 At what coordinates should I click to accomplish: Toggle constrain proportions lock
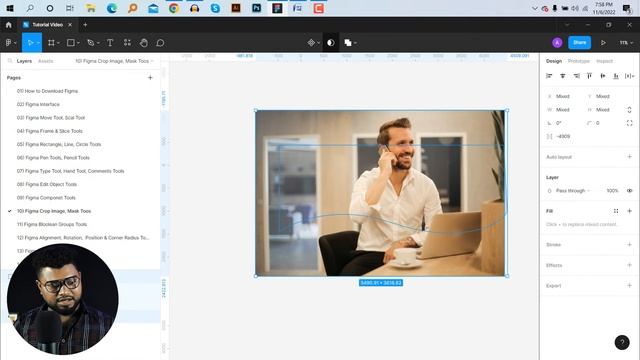[629, 110]
